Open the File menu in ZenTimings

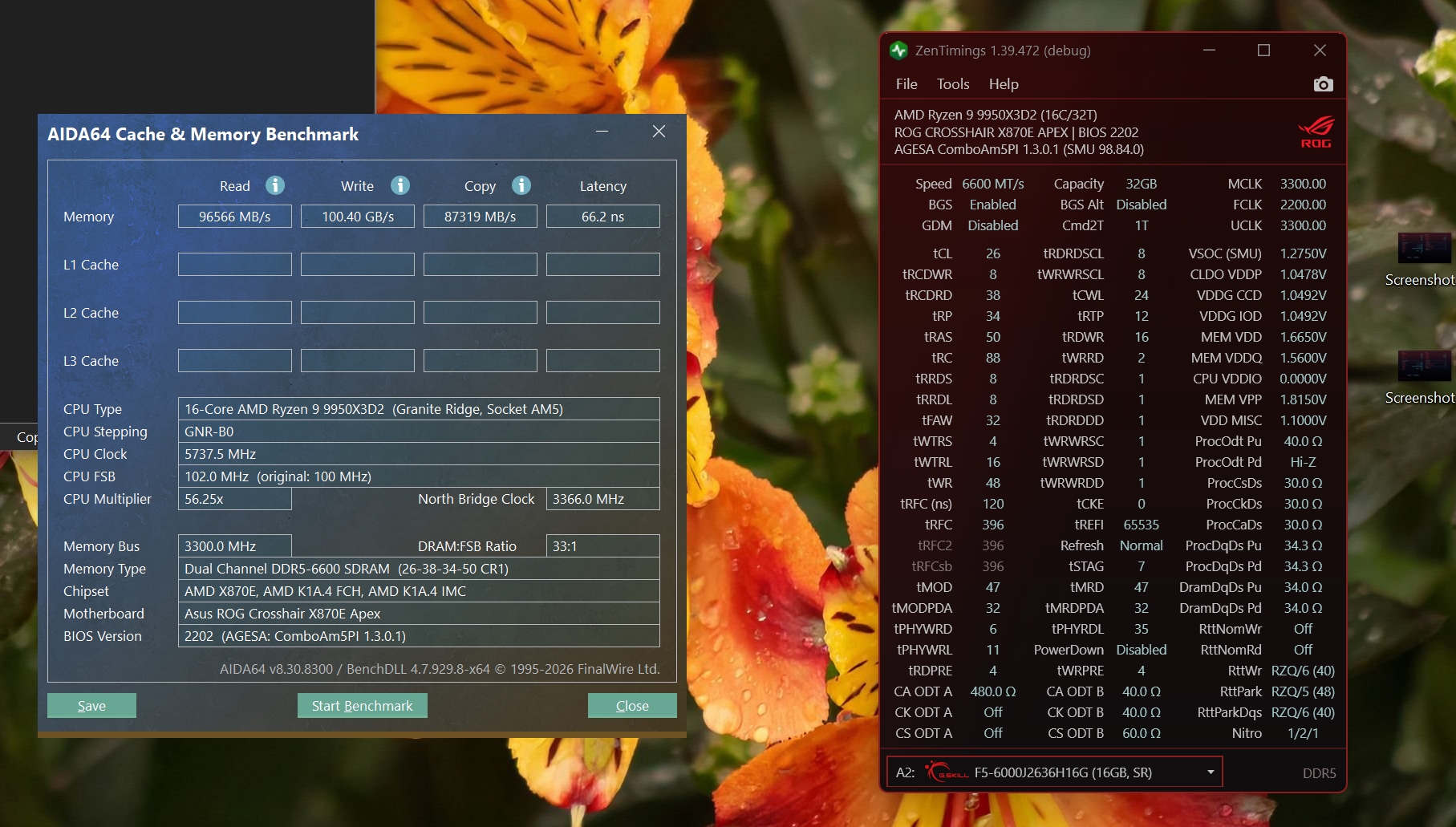pos(906,84)
